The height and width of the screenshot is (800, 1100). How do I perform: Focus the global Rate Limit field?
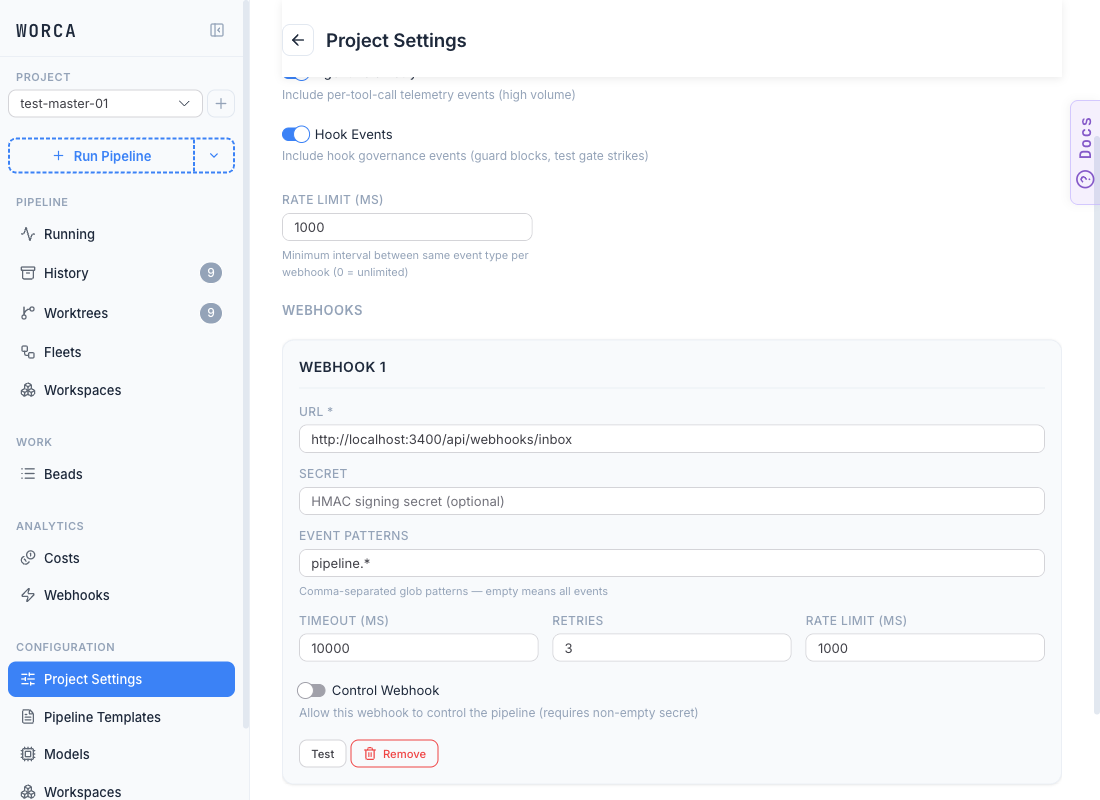407,227
